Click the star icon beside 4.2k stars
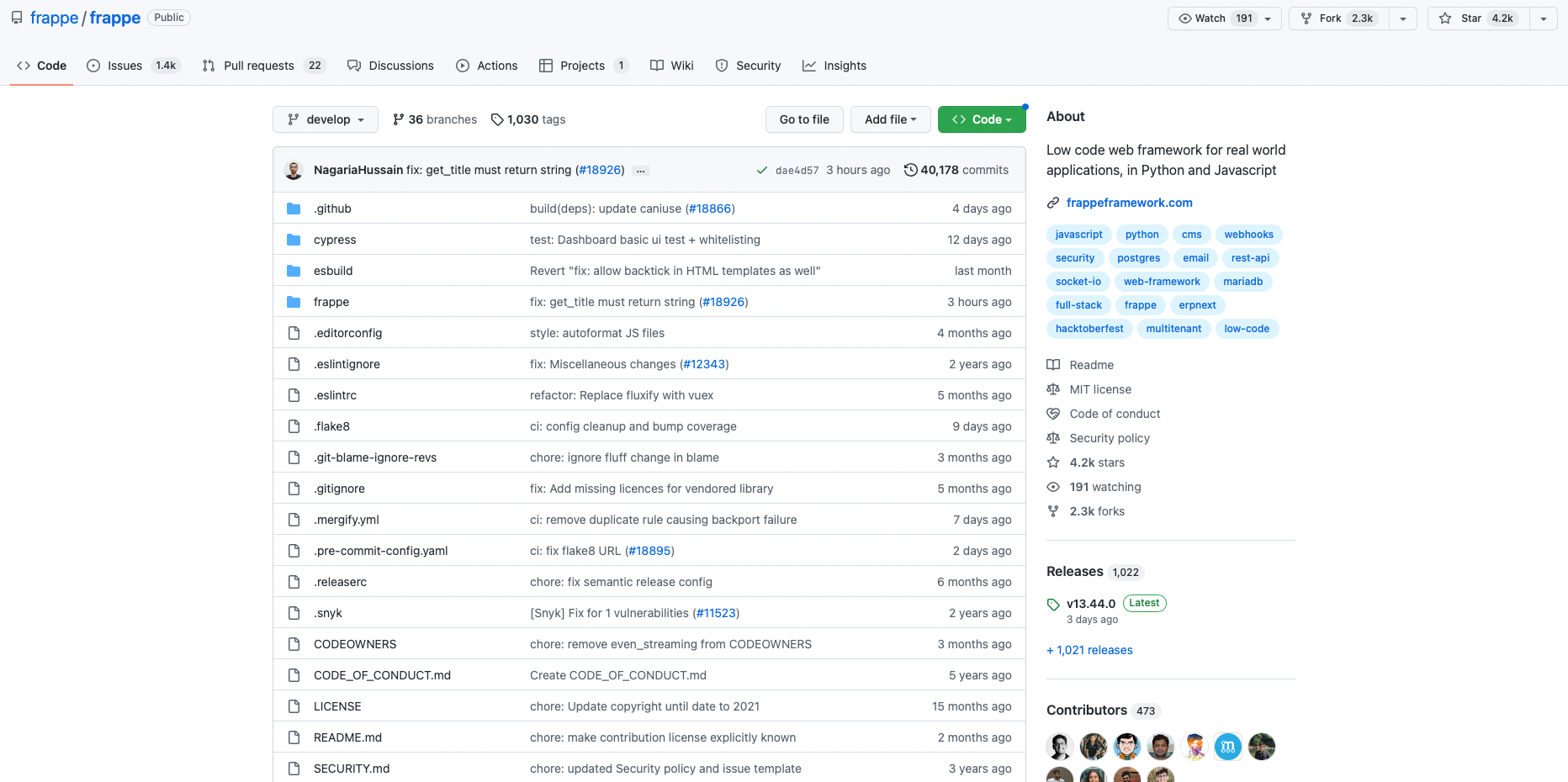1568x782 pixels. pos(1053,462)
